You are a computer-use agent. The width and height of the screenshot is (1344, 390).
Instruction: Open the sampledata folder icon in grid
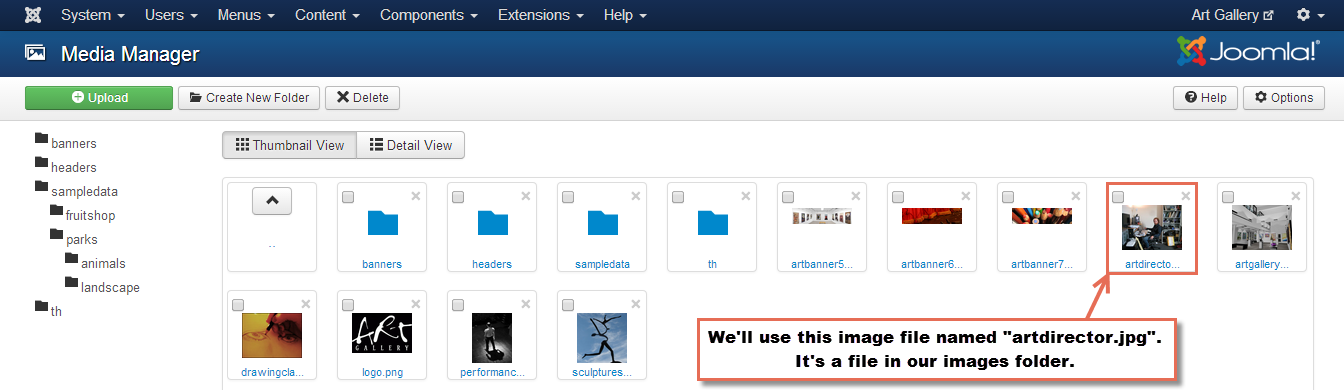click(602, 224)
